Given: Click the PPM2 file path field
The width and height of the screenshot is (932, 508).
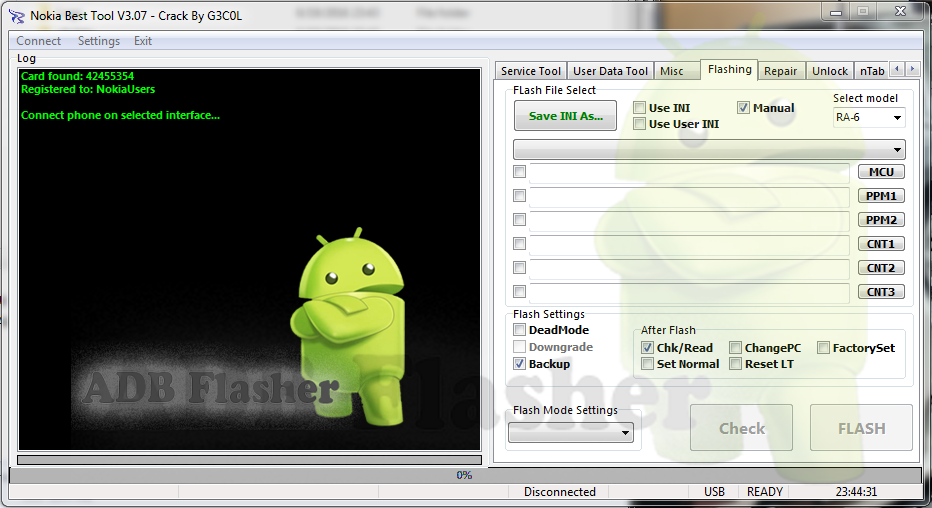Looking at the screenshot, I should coord(689,220).
